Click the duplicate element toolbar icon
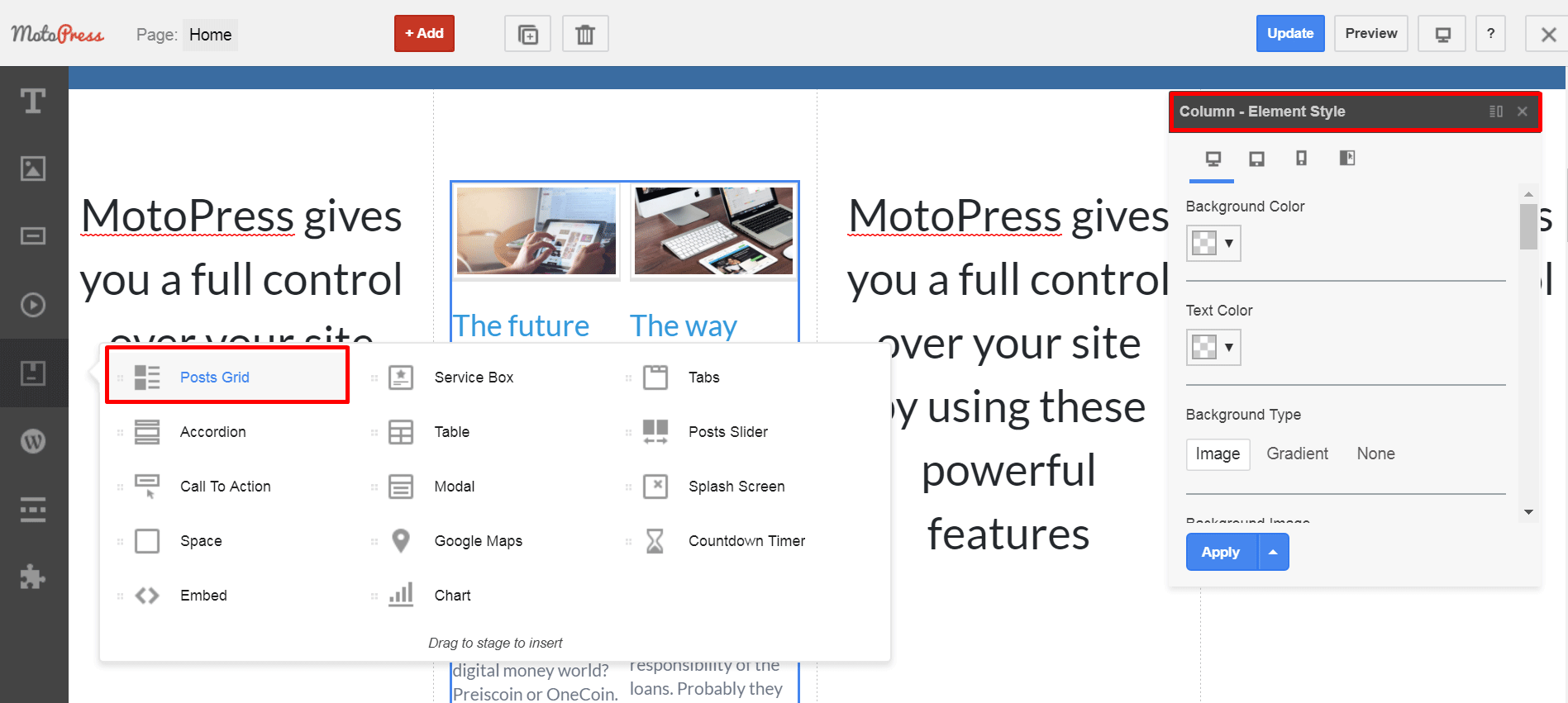1568x703 pixels. (x=527, y=34)
